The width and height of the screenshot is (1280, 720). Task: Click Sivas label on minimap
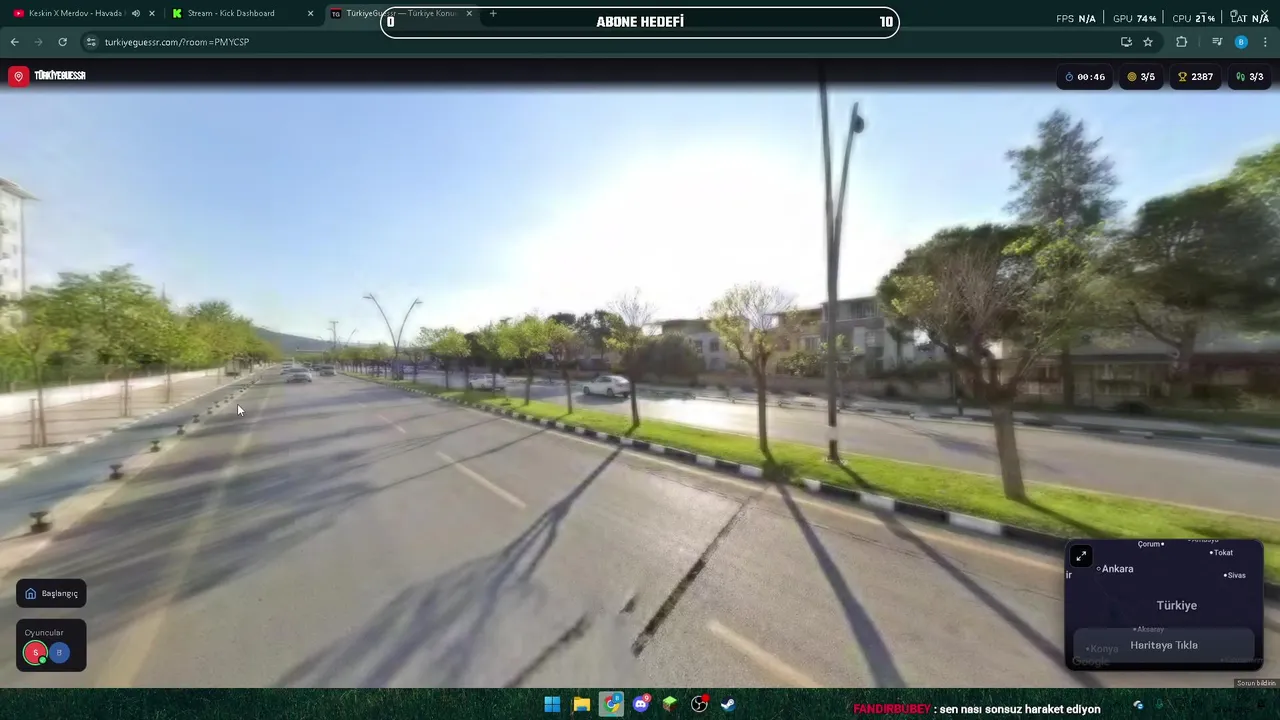[x=1236, y=575]
